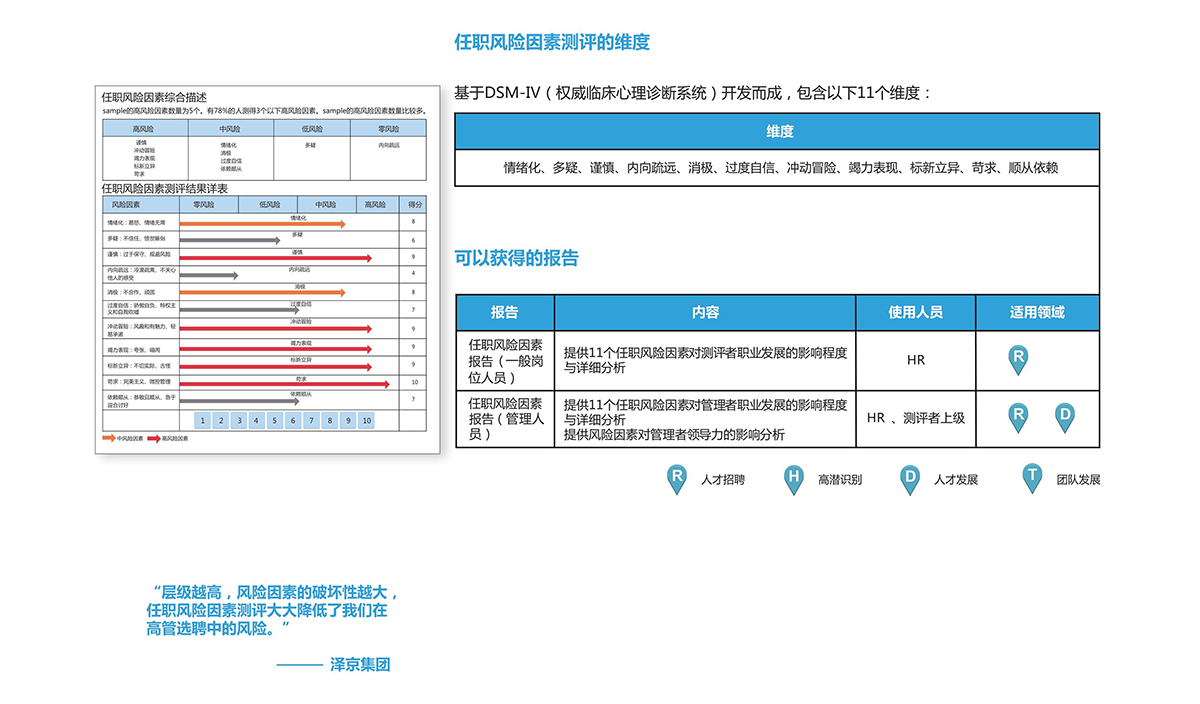1200x704 pixels.
Task: Select the H pin icon beside 高潜识别 legend
Action: click(x=794, y=479)
